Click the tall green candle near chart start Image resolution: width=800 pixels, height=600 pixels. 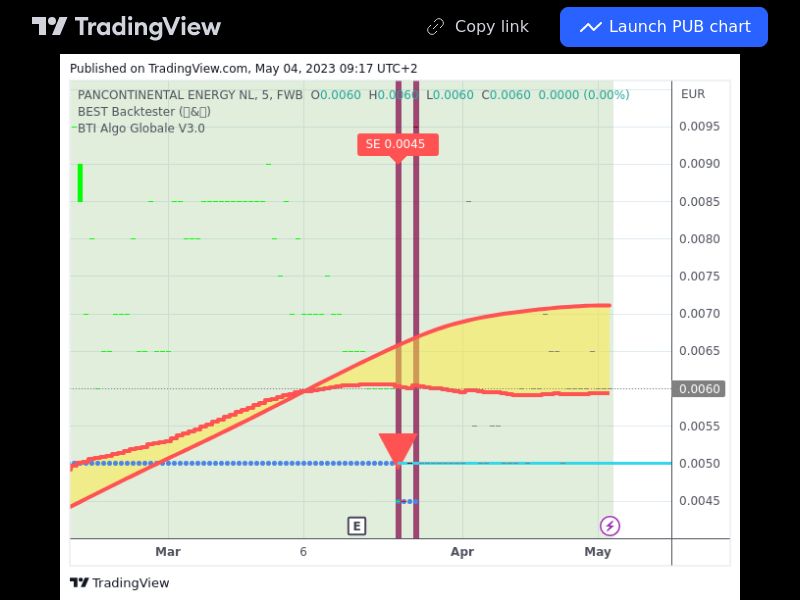pyautogui.click(x=80, y=183)
